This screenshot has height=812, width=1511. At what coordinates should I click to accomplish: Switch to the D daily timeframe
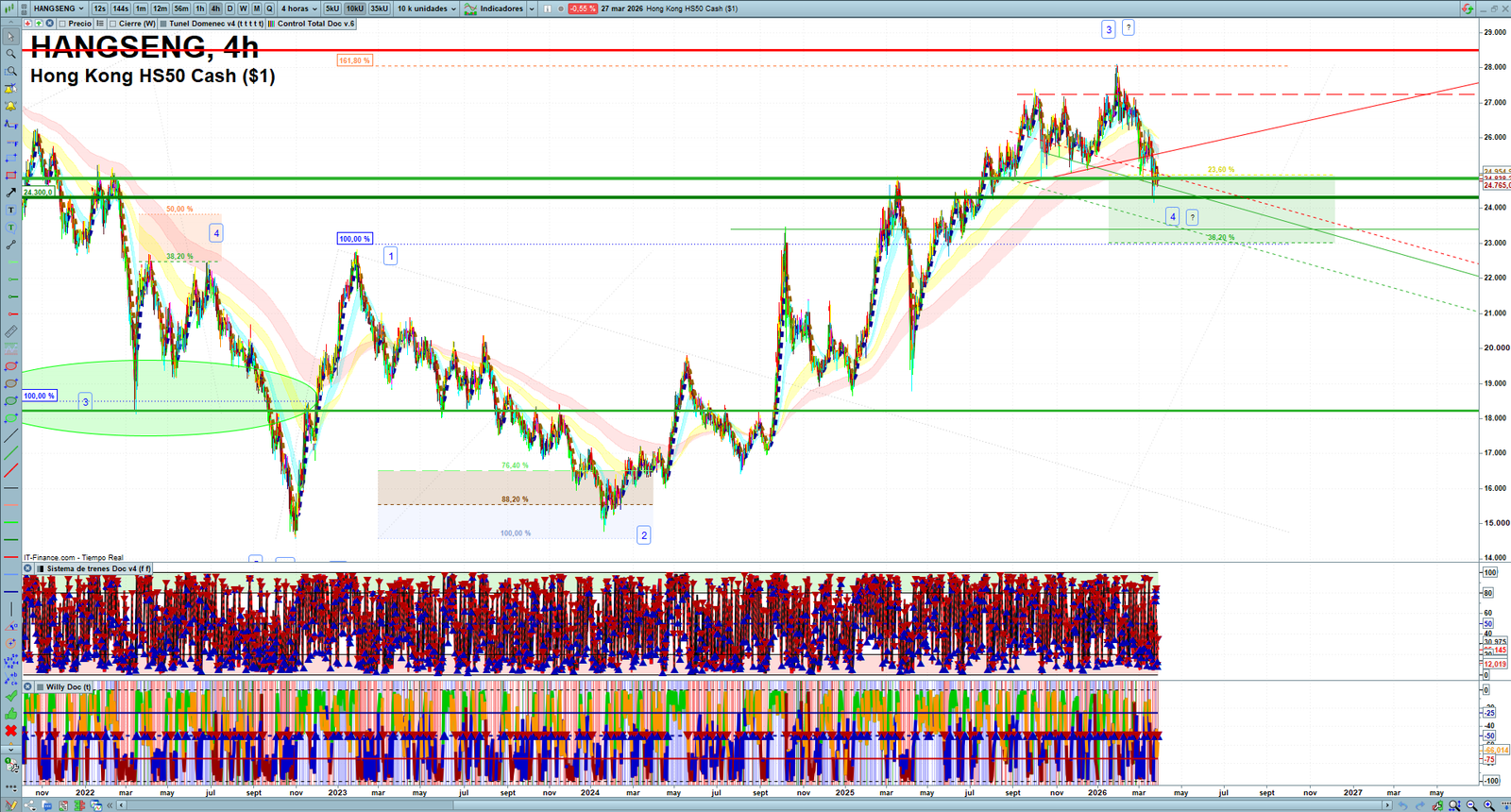[x=229, y=8]
